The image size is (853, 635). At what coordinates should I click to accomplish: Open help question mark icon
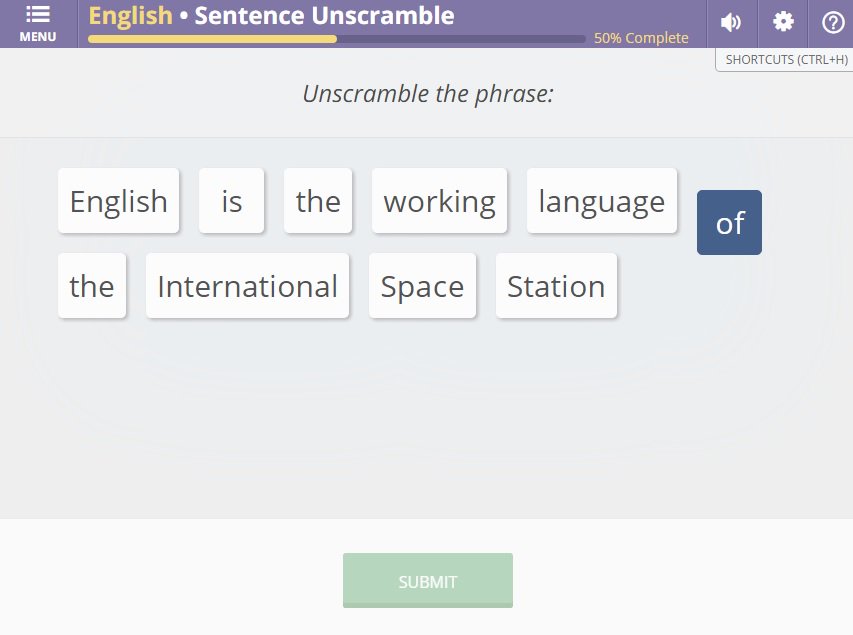(x=832, y=23)
